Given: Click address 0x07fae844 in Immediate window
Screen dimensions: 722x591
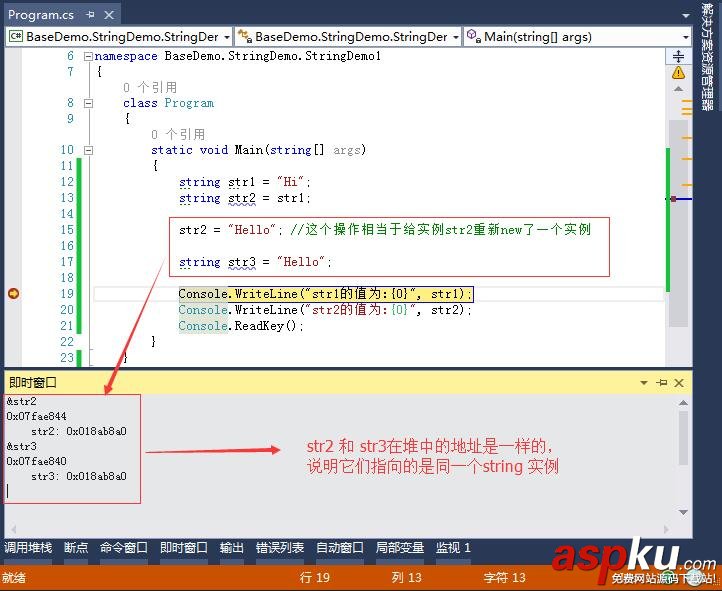Looking at the screenshot, I should click(36, 417).
